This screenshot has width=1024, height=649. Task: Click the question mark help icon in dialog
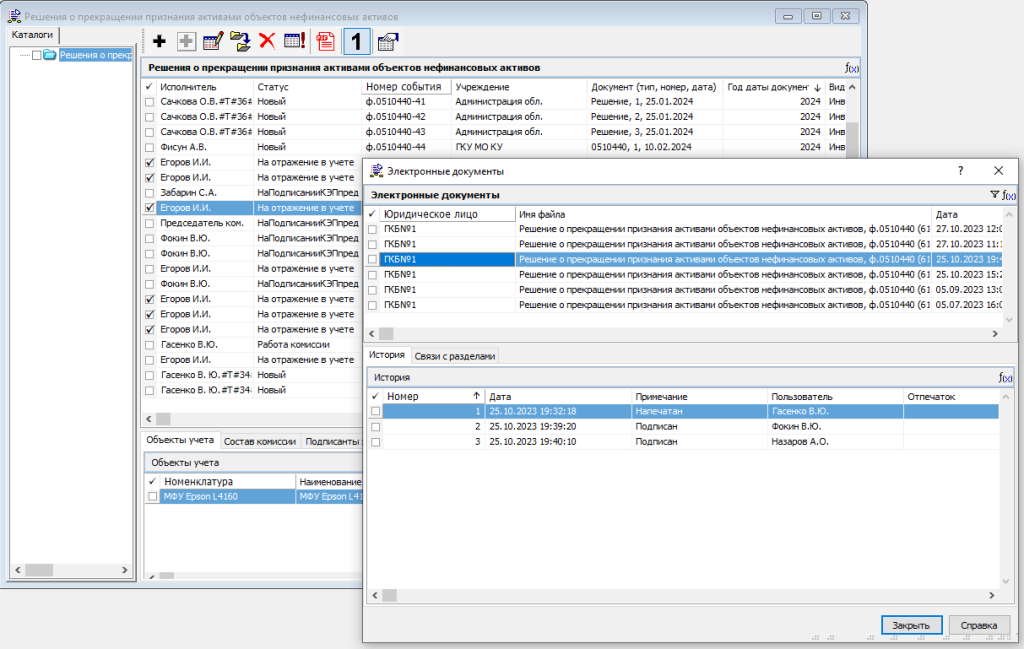pos(960,171)
